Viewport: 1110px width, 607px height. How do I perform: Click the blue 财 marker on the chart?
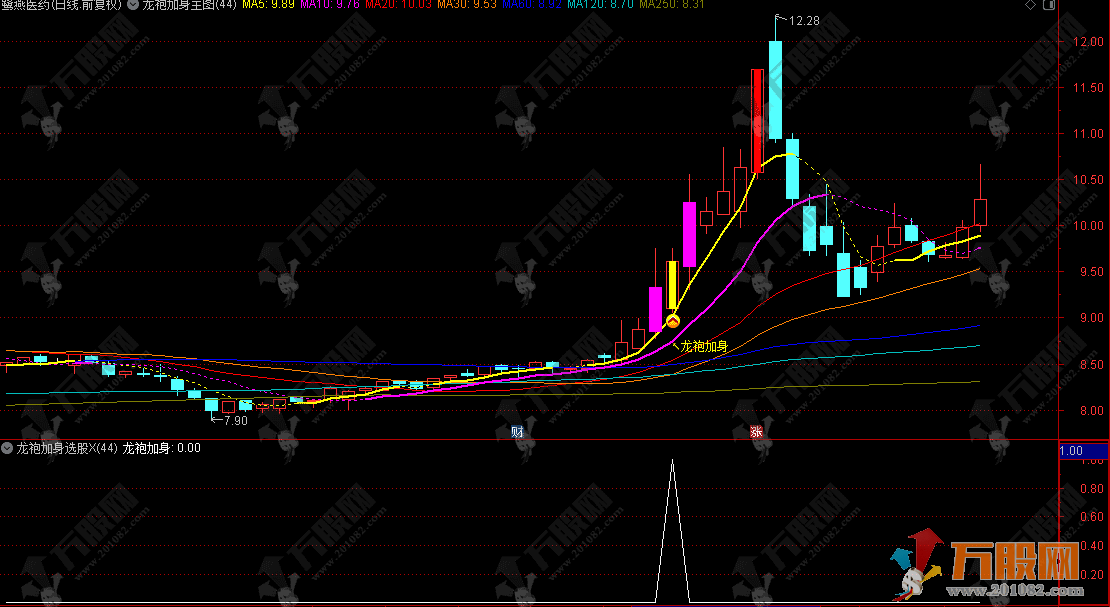tap(517, 432)
